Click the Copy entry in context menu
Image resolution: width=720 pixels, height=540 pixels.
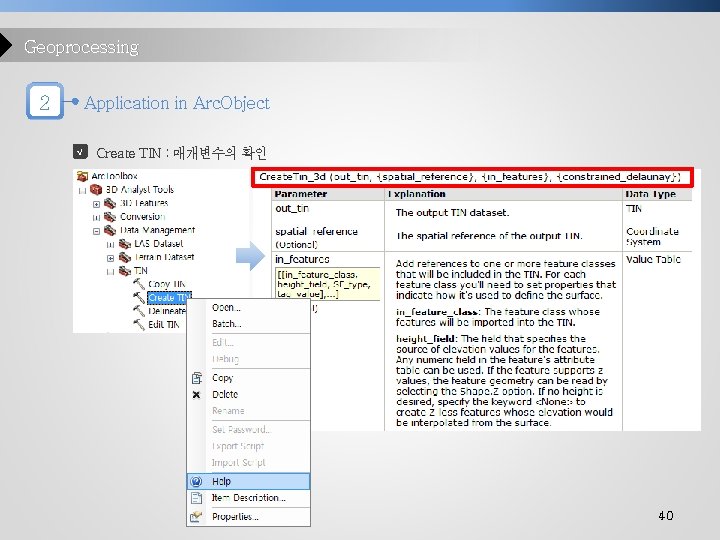(x=223, y=377)
